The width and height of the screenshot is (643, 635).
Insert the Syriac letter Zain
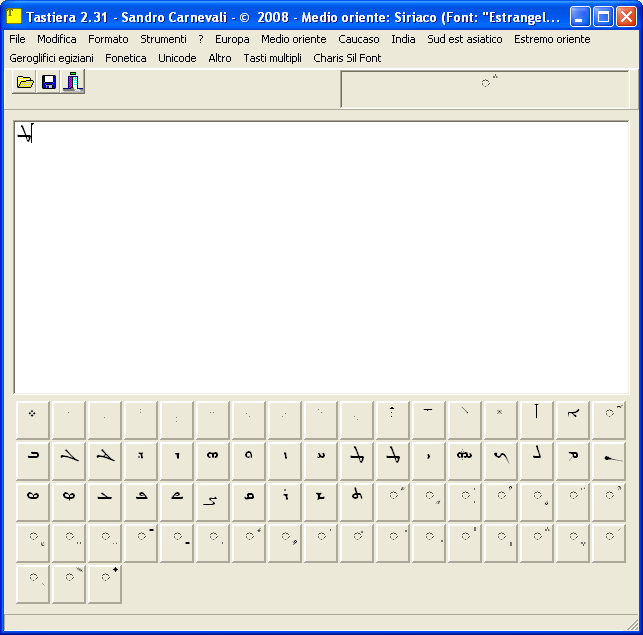285,461
